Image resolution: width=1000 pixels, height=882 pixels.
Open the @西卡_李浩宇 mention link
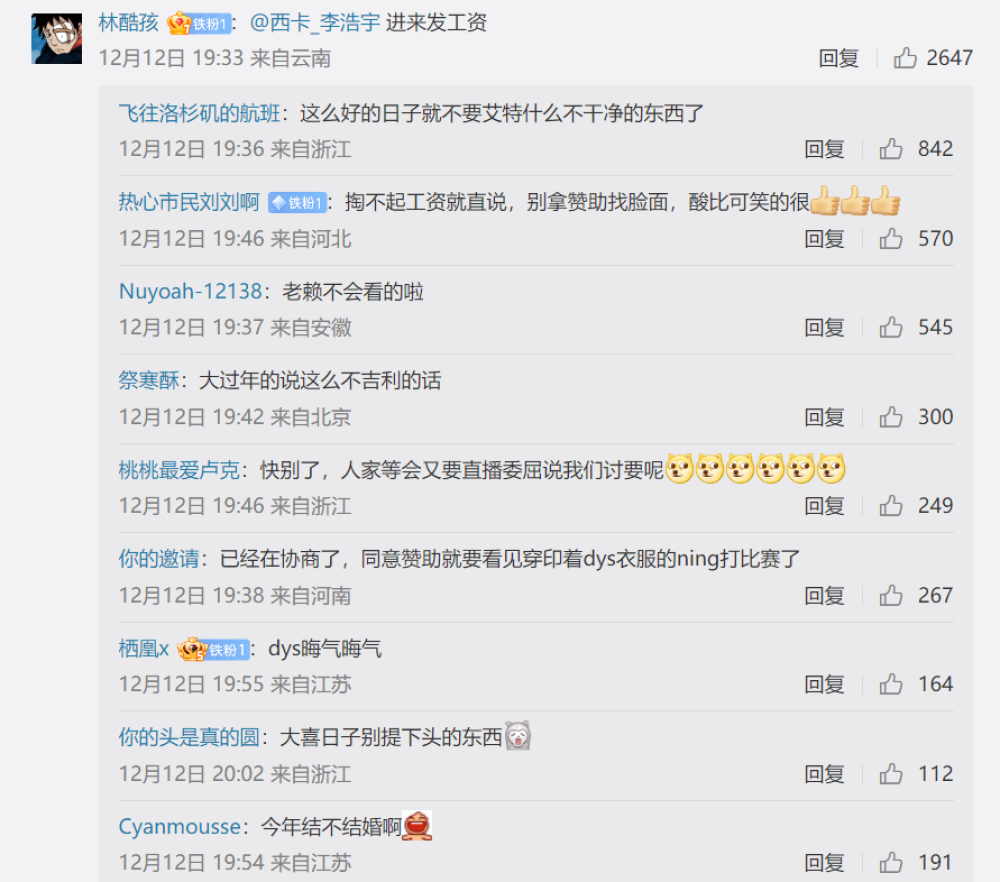coord(314,23)
